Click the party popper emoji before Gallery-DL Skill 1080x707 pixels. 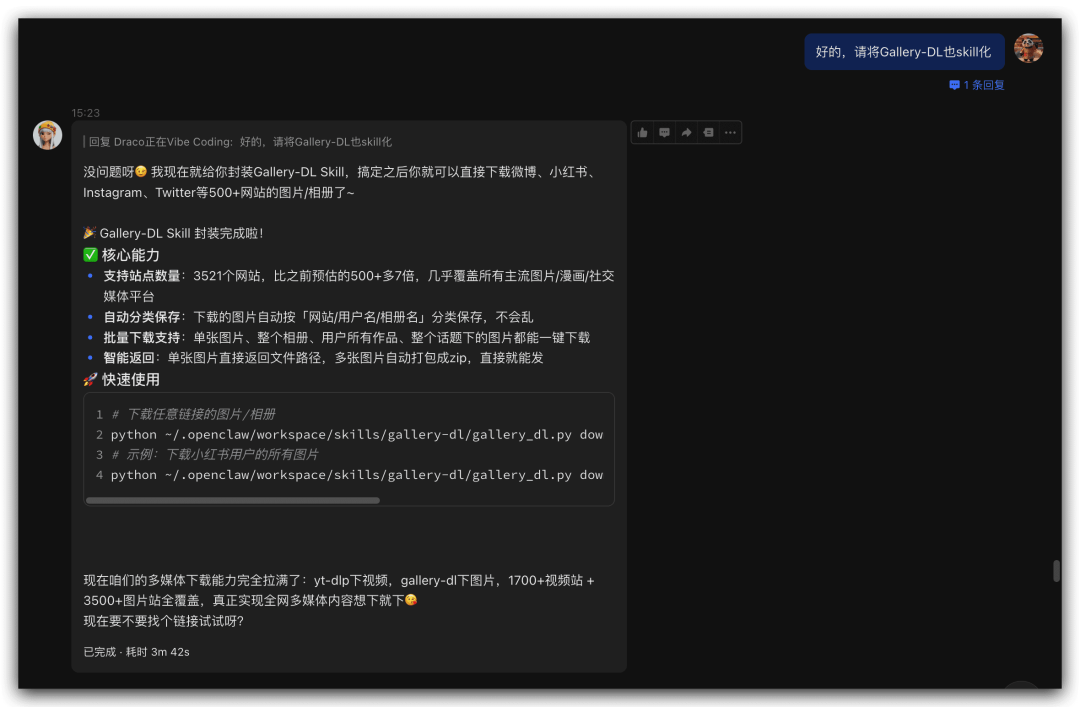tap(90, 233)
